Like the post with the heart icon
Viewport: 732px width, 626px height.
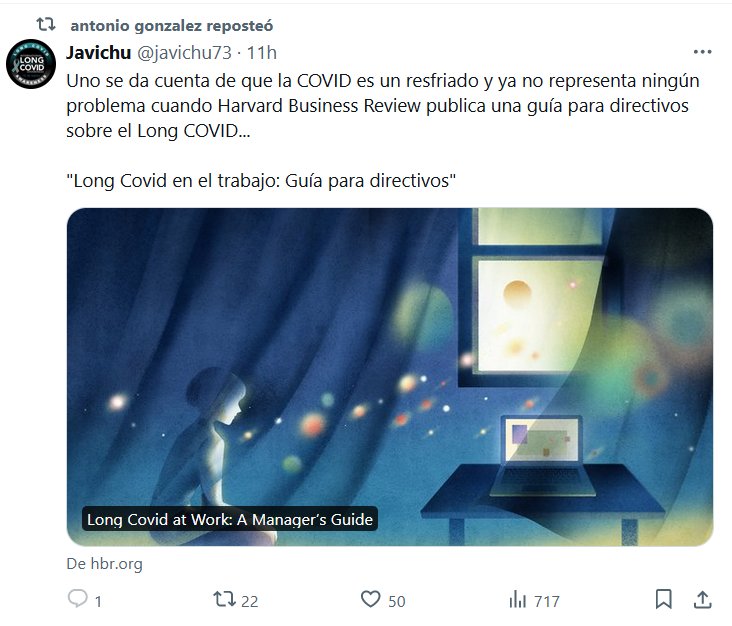tap(371, 599)
